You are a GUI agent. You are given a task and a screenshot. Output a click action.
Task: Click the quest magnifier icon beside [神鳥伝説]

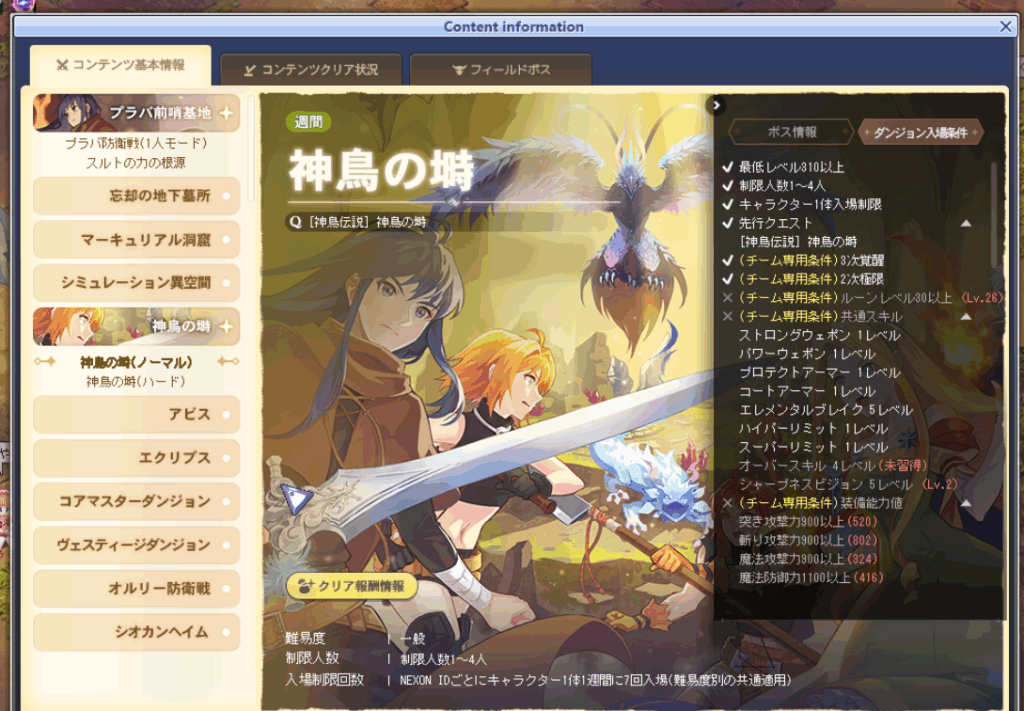point(296,222)
